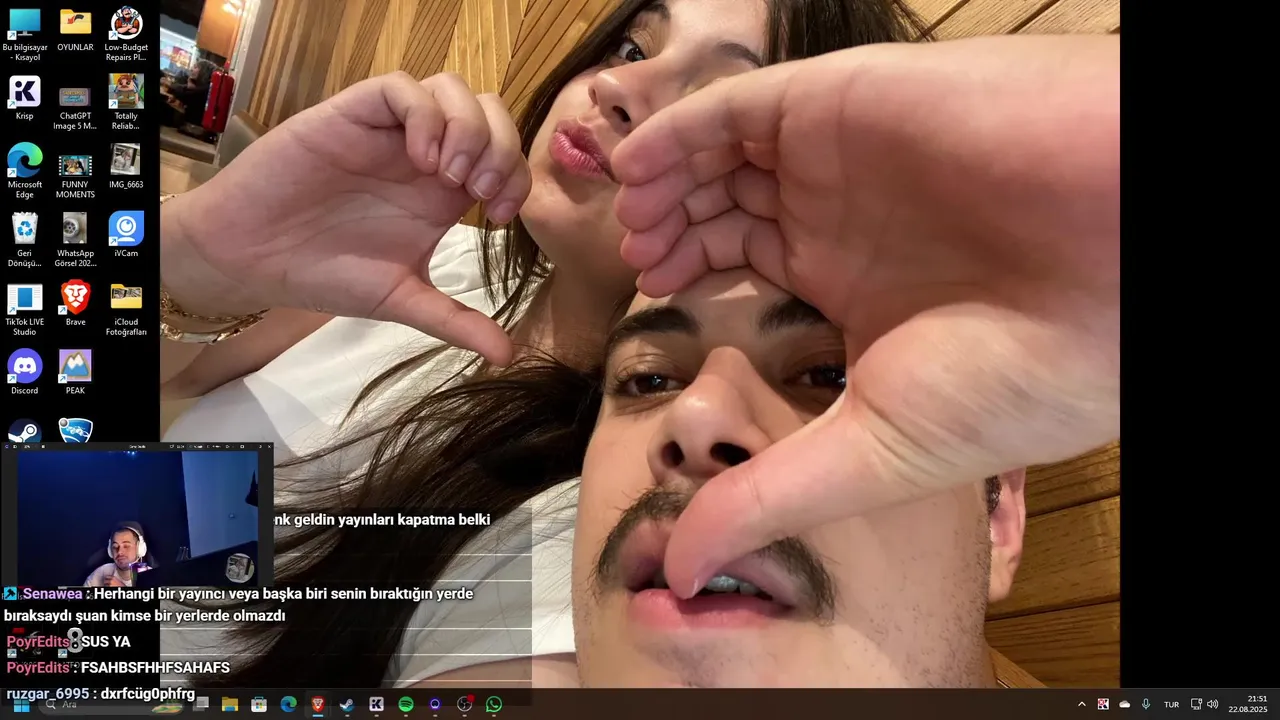The width and height of the screenshot is (1280, 720).
Task: Open the iCloud Fotoğrafları folder
Action: click(x=126, y=309)
